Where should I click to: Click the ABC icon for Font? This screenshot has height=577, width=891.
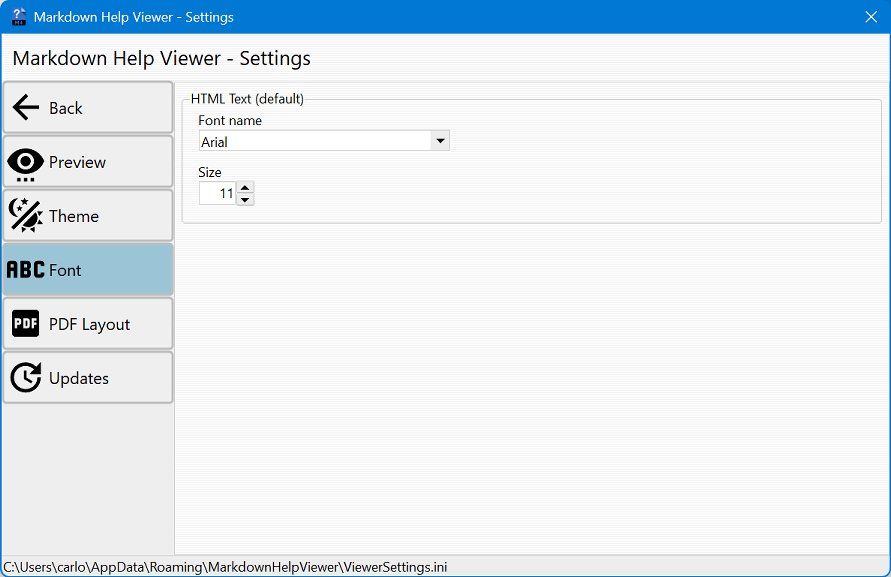[26, 270]
